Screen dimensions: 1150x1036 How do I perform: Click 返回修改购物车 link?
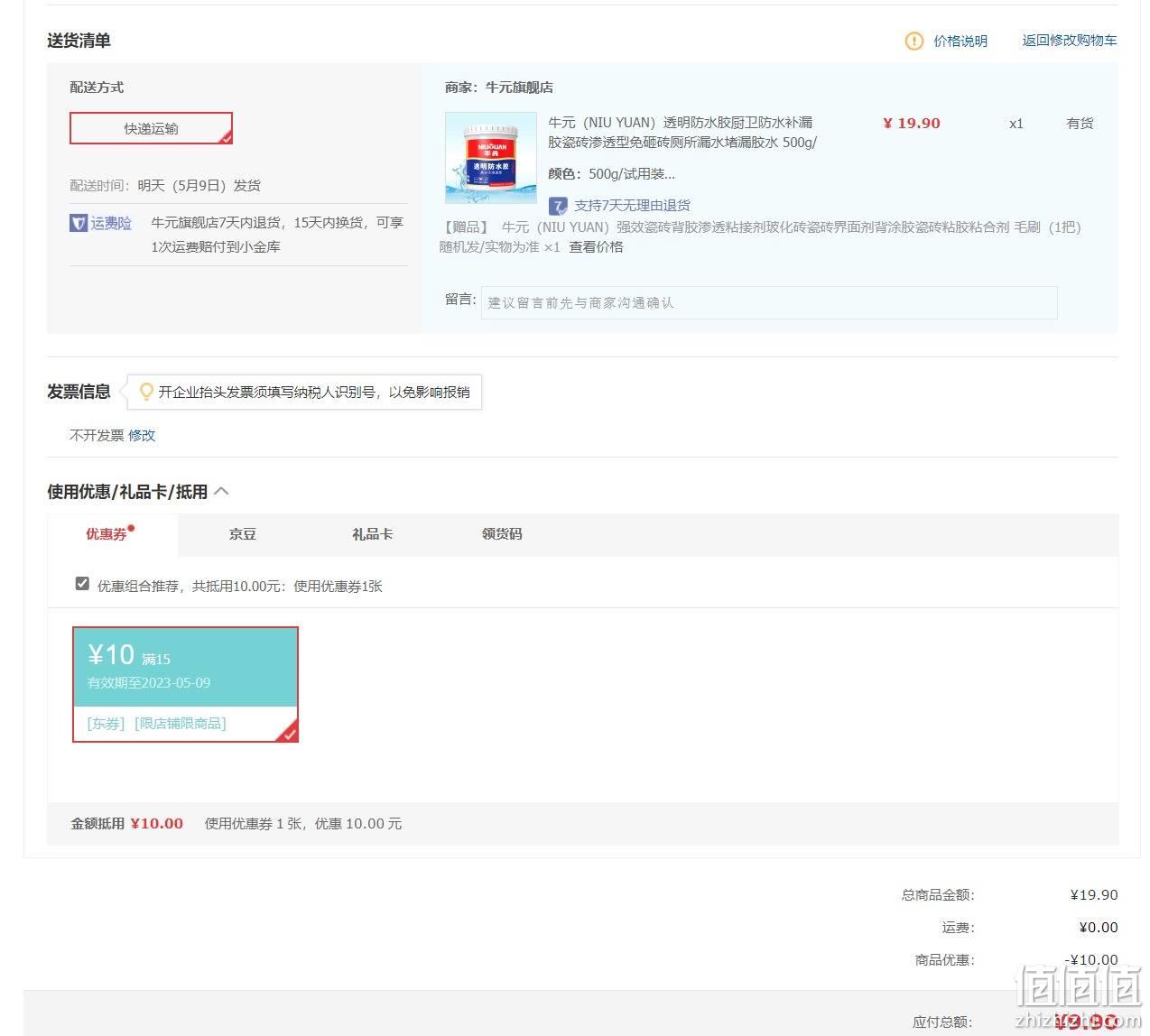pos(1070,41)
